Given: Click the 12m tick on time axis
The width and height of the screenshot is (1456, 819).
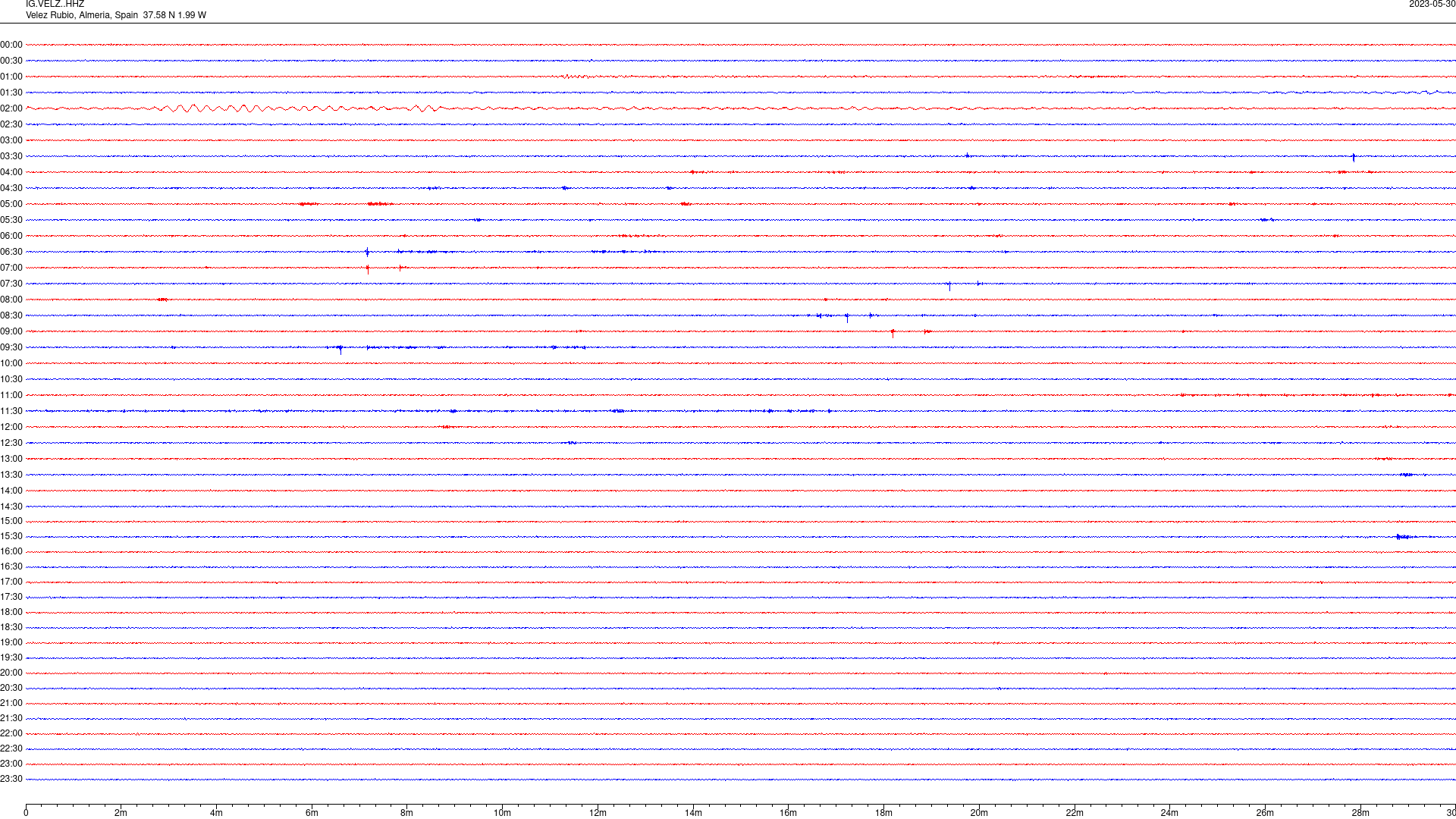Looking at the screenshot, I should point(598,813).
